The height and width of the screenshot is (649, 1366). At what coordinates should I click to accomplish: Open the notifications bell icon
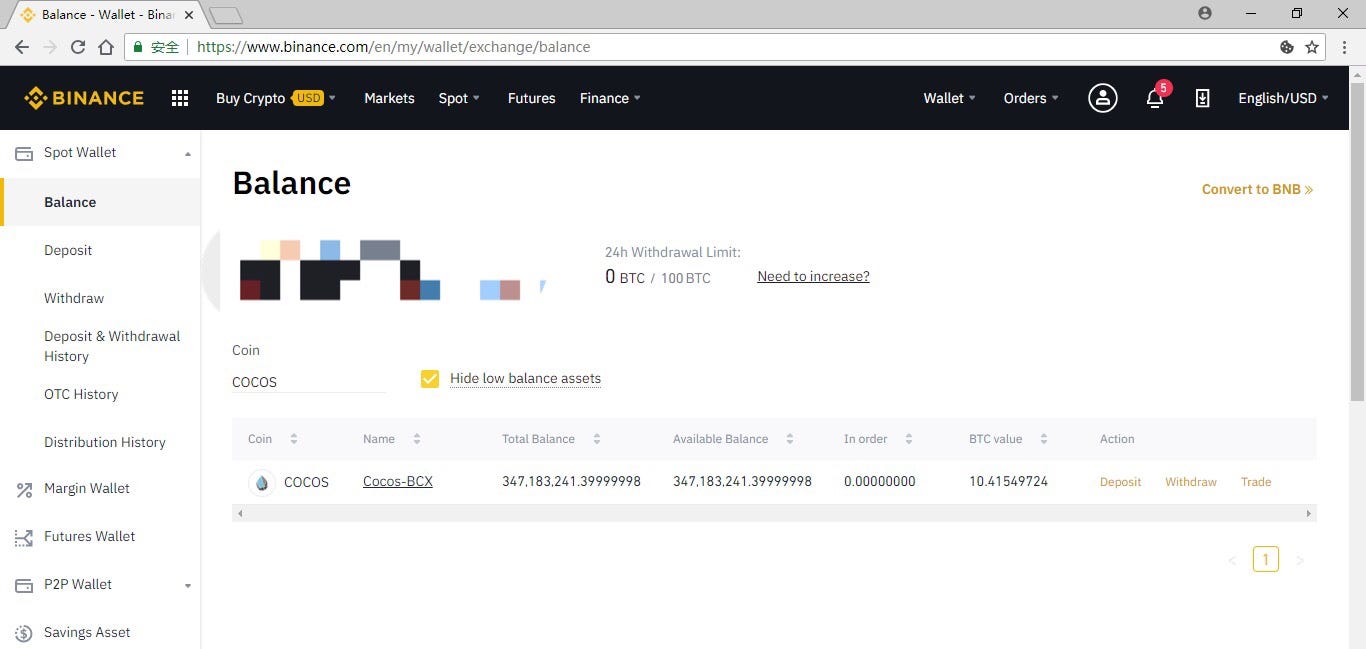(1155, 97)
